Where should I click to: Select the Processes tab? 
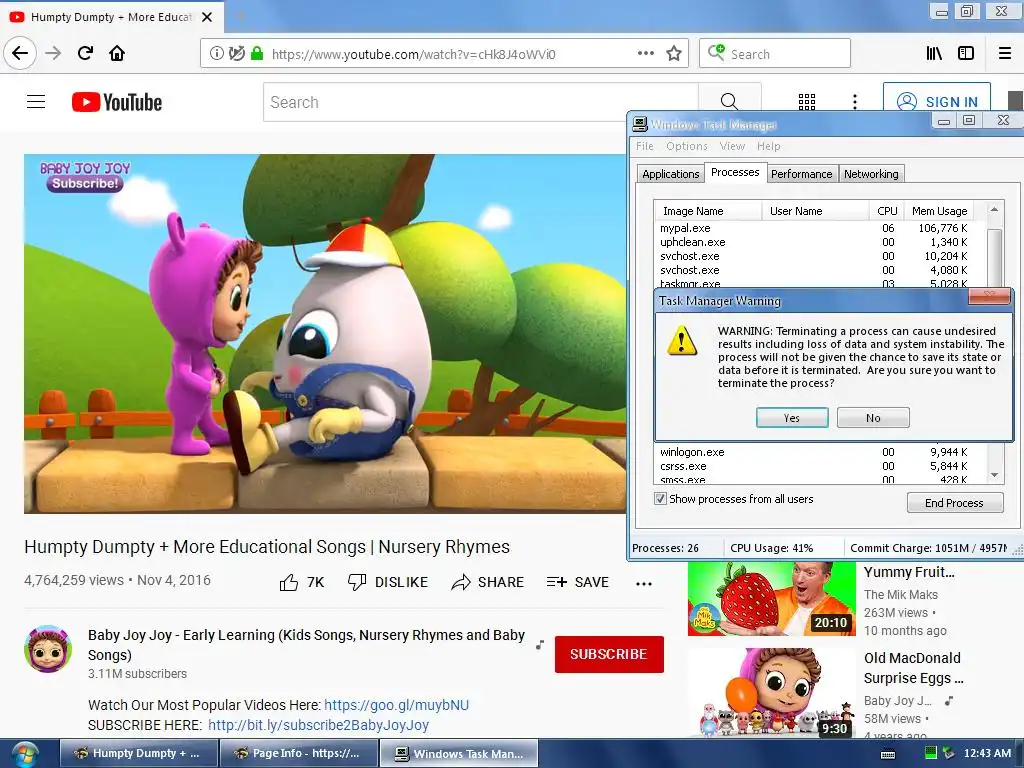(735, 172)
